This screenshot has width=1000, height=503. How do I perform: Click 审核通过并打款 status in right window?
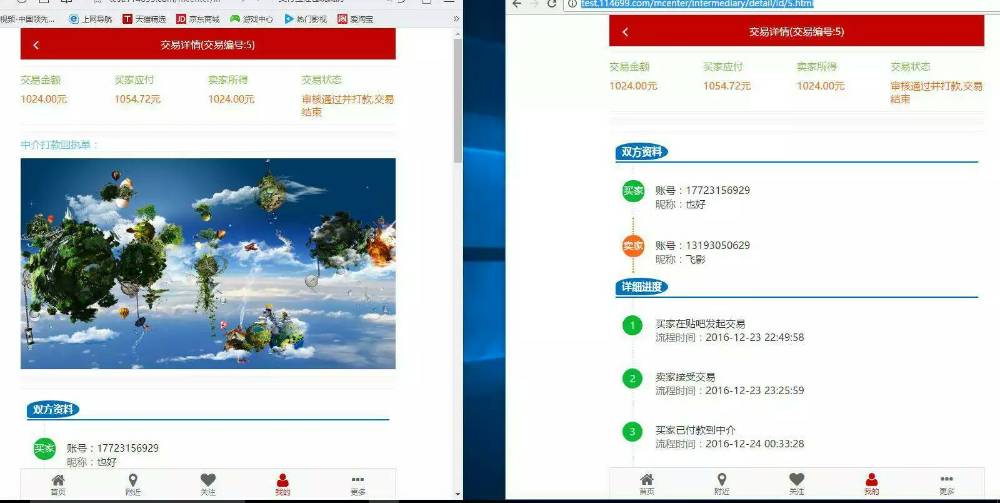click(x=936, y=92)
